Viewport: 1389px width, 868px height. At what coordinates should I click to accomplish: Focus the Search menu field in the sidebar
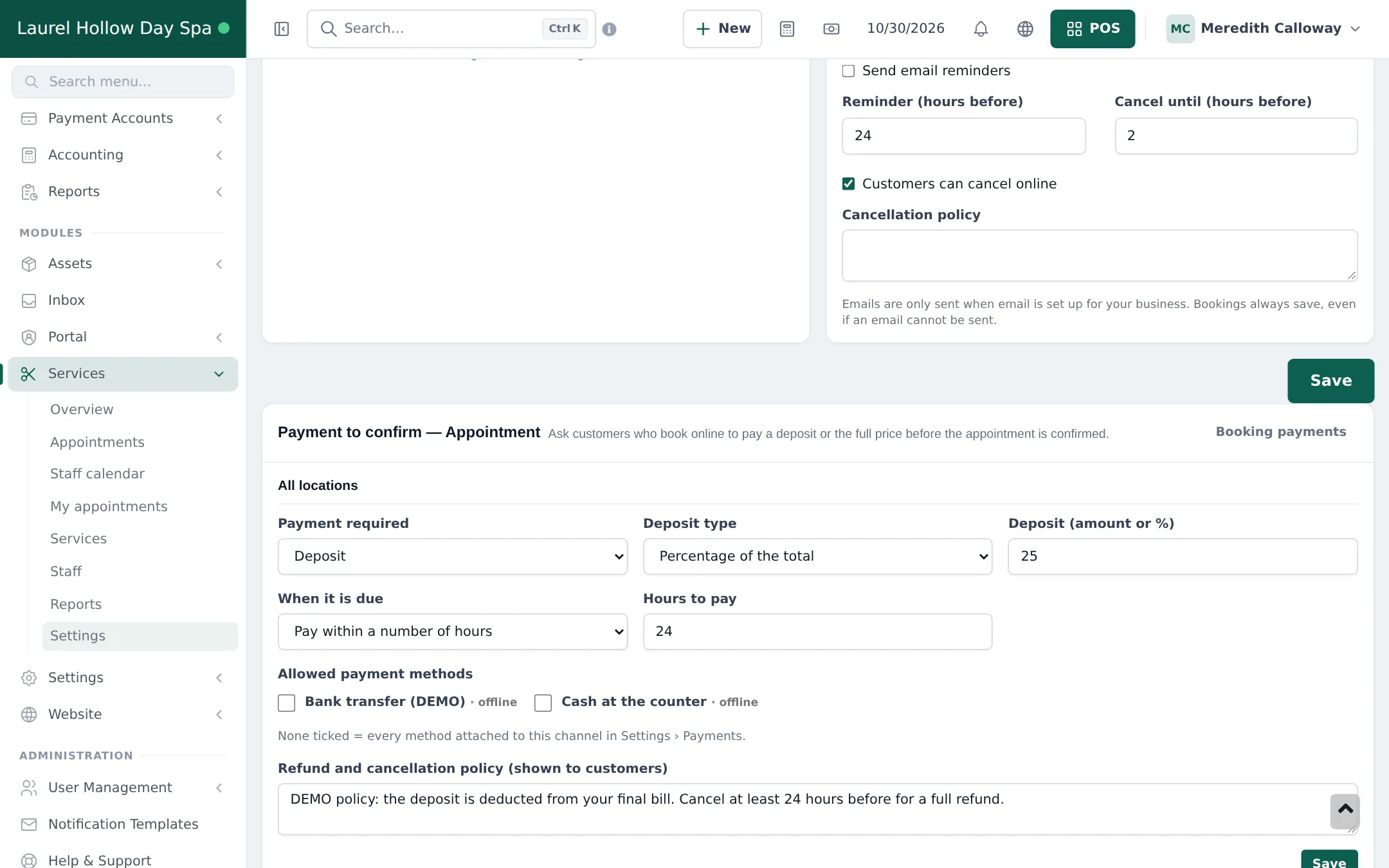coord(123,82)
